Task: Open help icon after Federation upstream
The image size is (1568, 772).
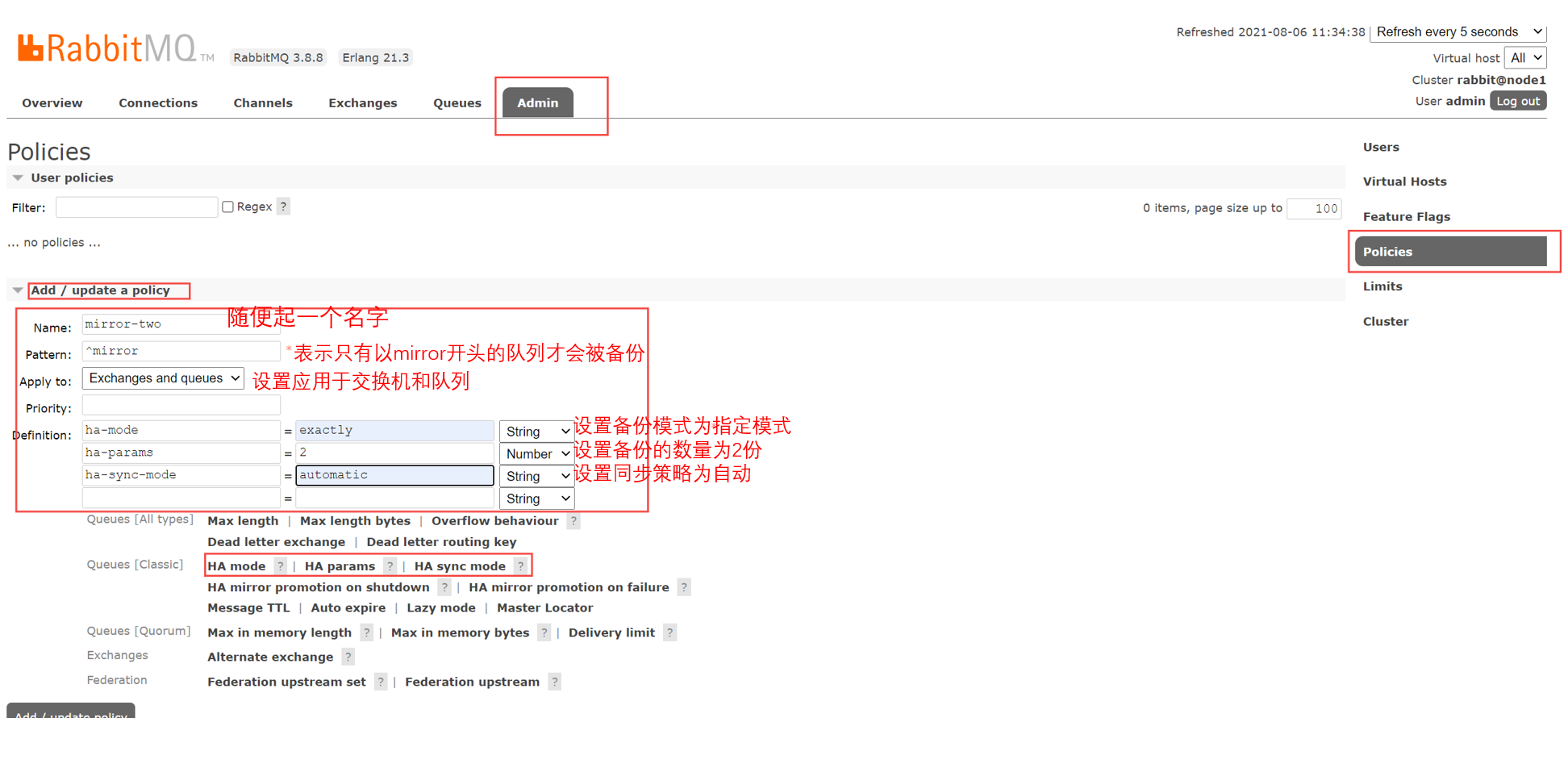Action: coord(554,682)
